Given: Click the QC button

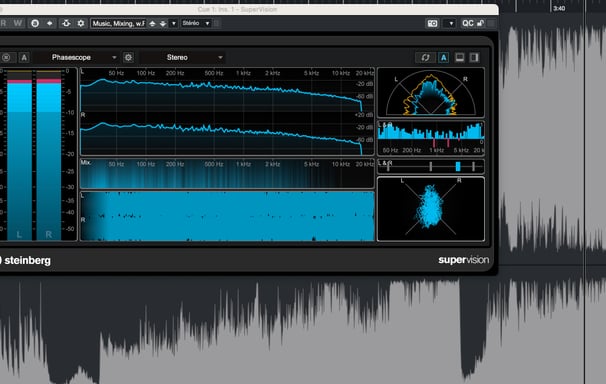Looking at the screenshot, I should pyautogui.click(x=468, y=24).
